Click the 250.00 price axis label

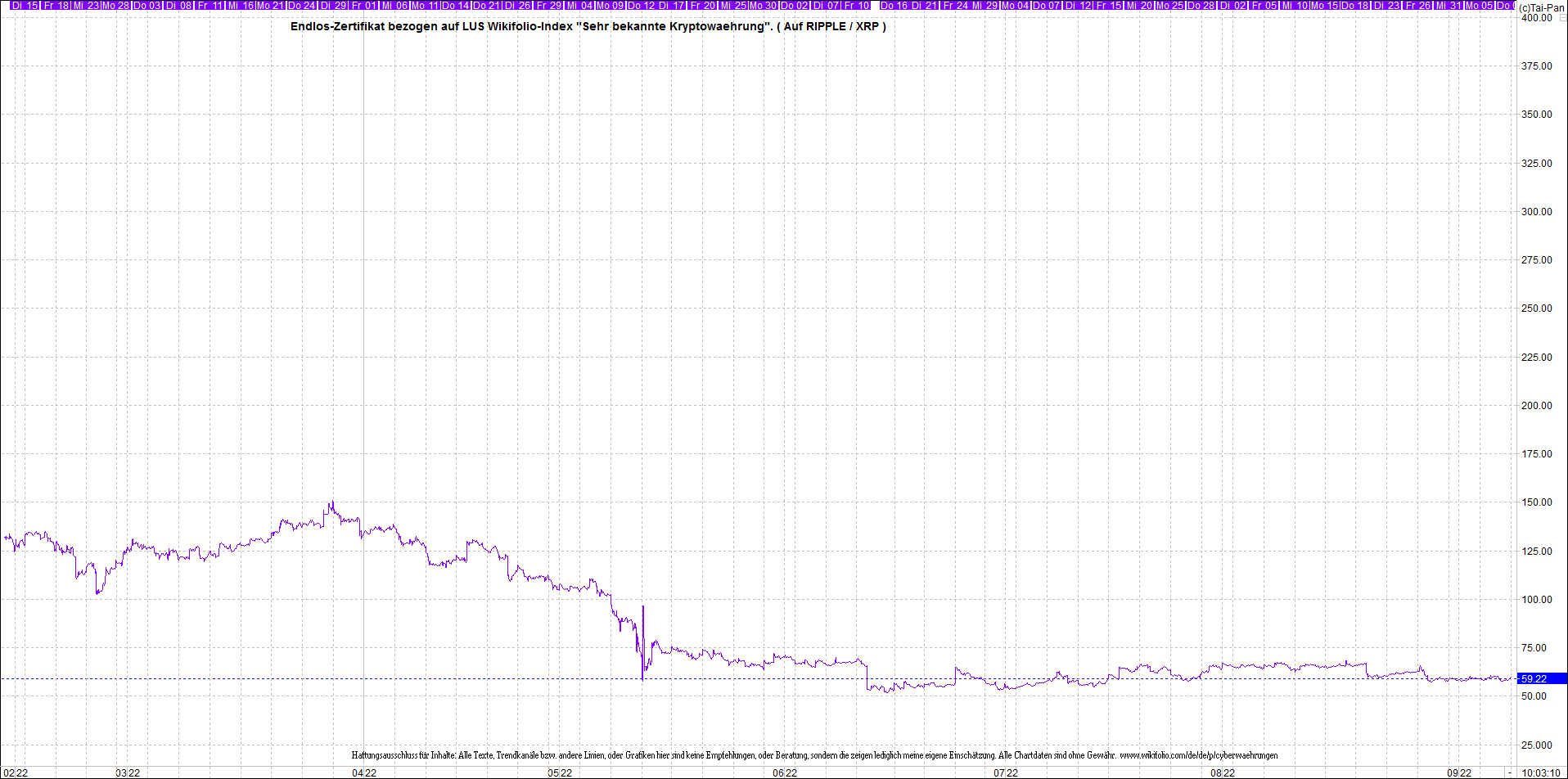click(x=1536, y=308)
